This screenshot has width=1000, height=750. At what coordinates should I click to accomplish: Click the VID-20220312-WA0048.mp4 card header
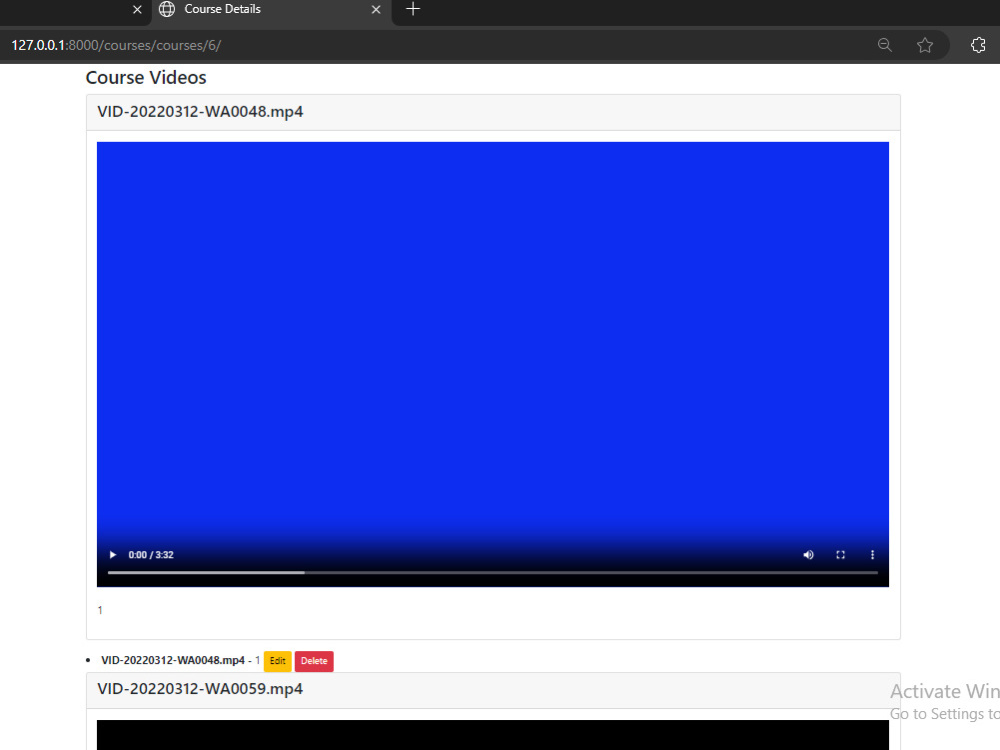[x=493, y=112]
